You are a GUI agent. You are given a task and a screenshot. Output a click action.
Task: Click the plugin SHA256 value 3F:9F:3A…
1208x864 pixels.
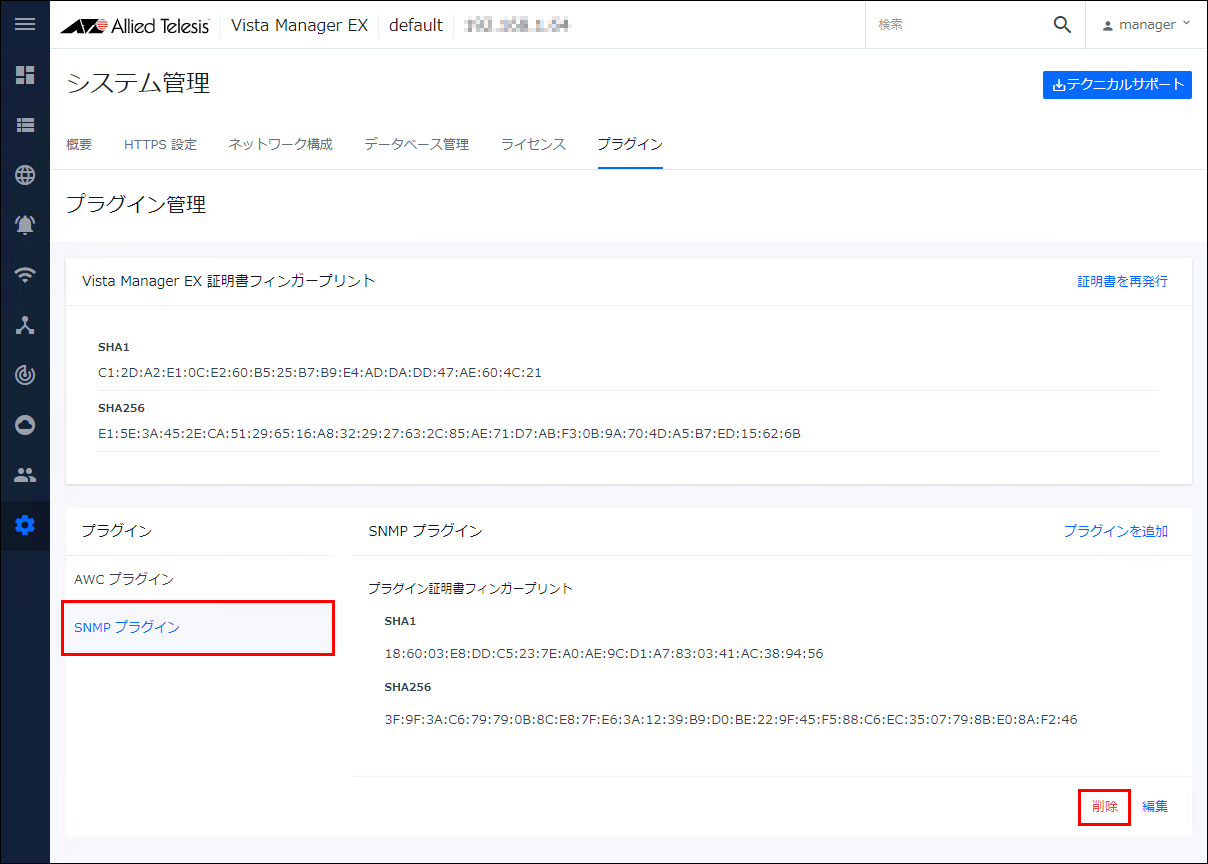pos(731,719)
